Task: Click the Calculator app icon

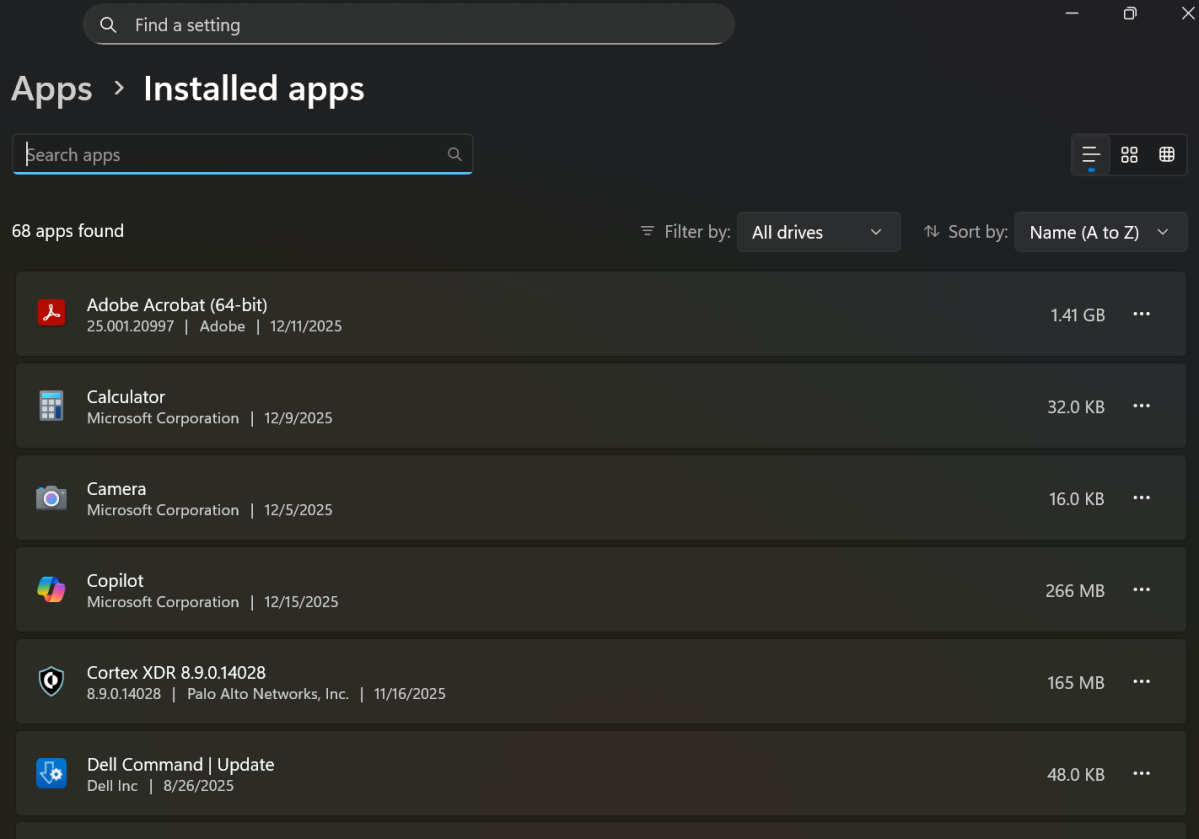Action: point(51,406)
